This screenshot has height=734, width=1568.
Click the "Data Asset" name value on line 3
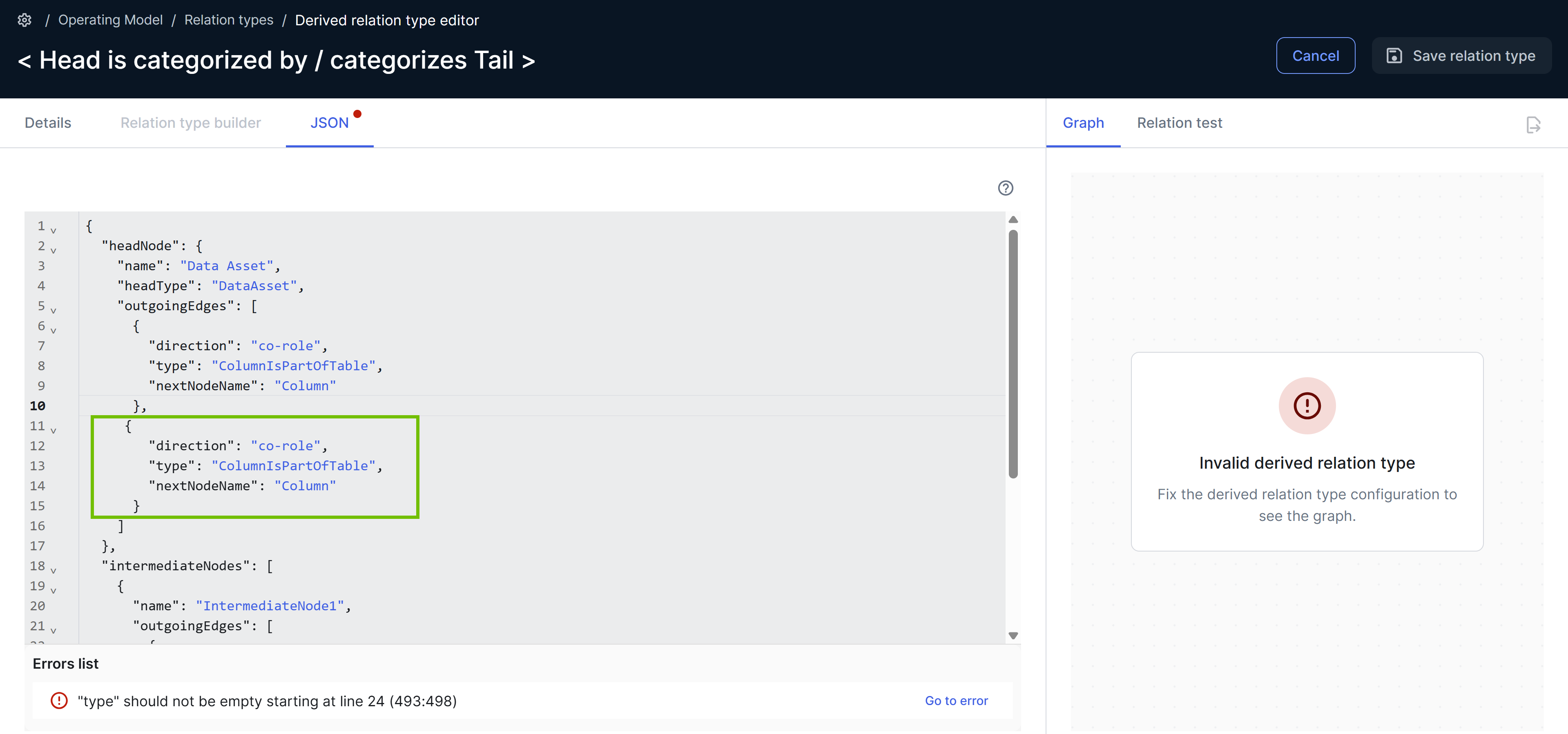(x=226, y=266)
